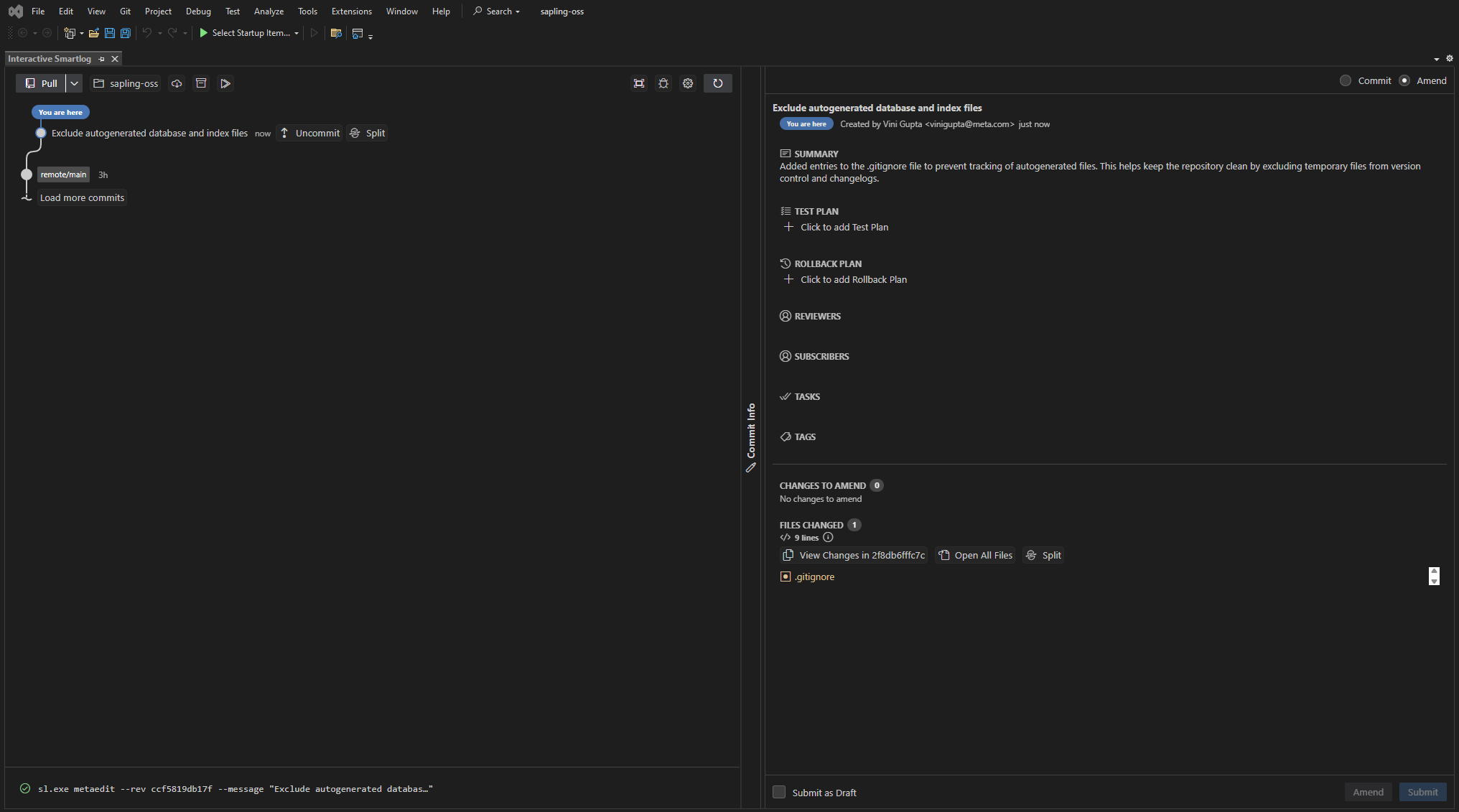Open the Analyze menu
This screenshot has width=1459, height=812.
tap(269, 11)
